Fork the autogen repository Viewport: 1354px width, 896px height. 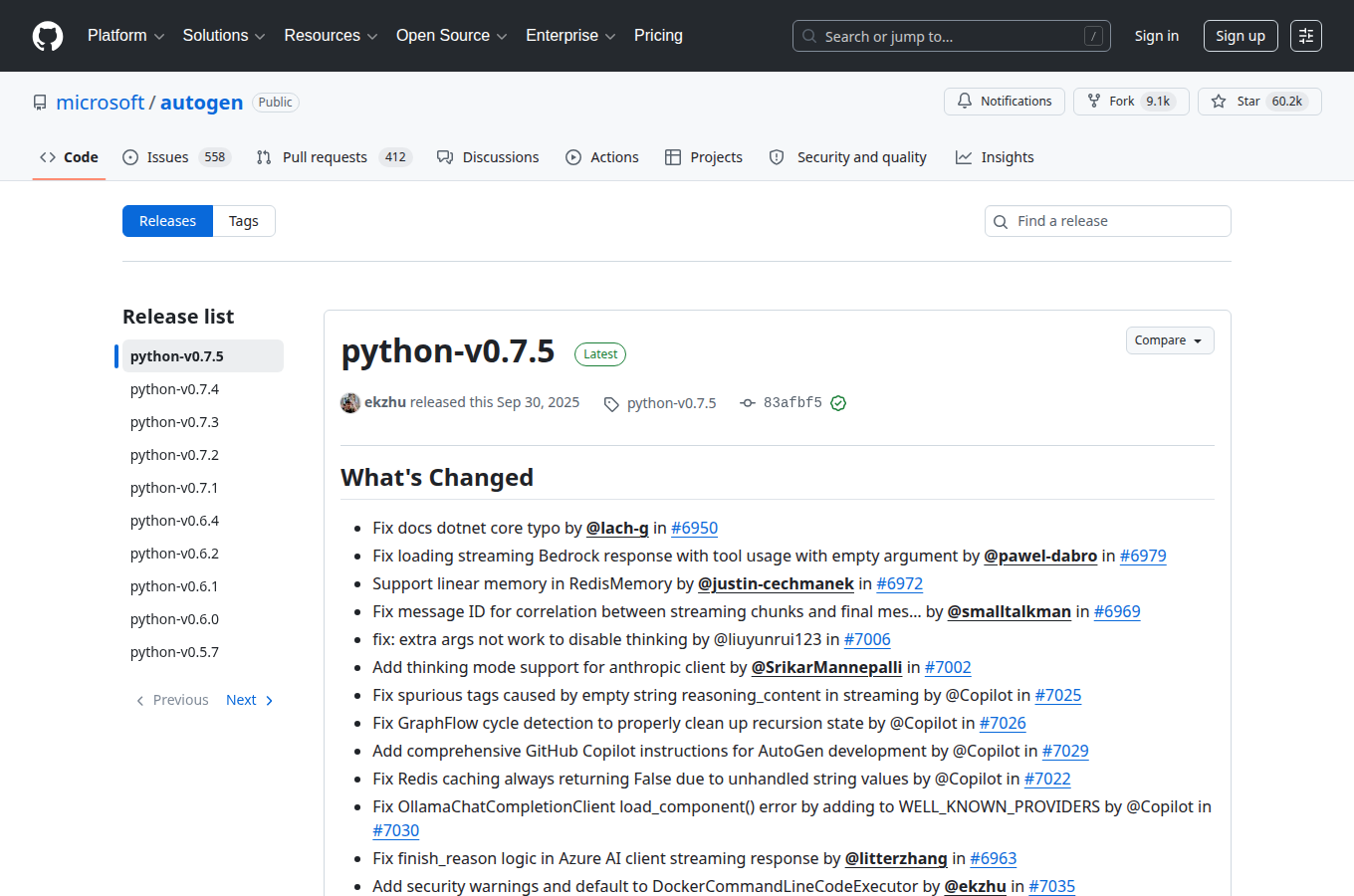(1131, 102)
